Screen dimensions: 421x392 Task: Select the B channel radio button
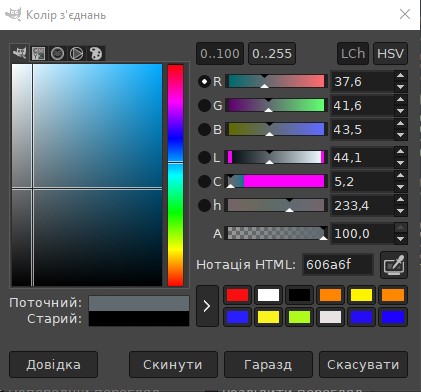(x=204, y=129)
